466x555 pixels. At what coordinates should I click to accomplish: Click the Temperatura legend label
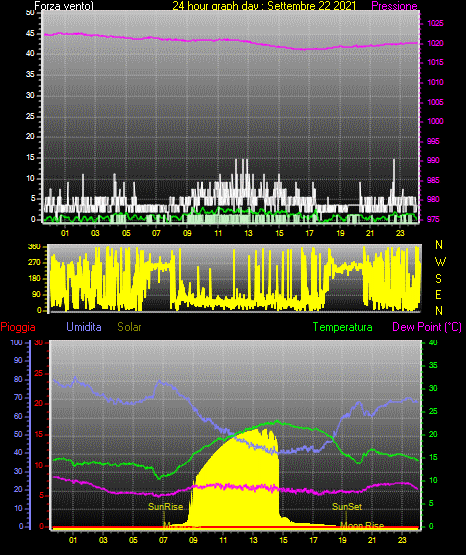coord(343,327)
